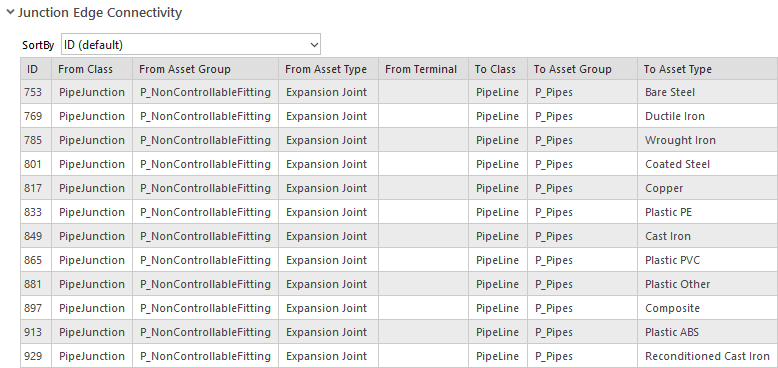Select the Plastic PVC row
The height and width of the screenshot is (368, 778).
coord(399,260)
